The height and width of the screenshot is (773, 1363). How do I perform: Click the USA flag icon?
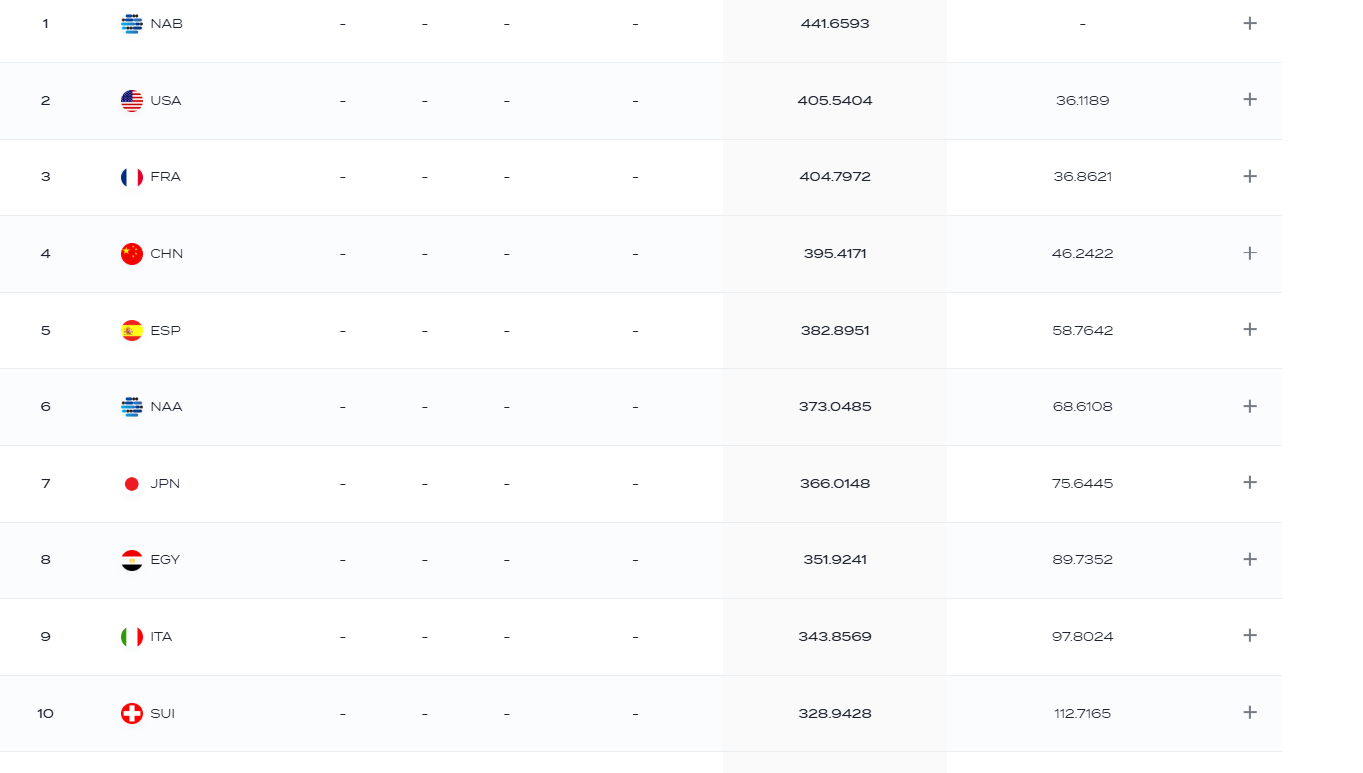[132, 100]
